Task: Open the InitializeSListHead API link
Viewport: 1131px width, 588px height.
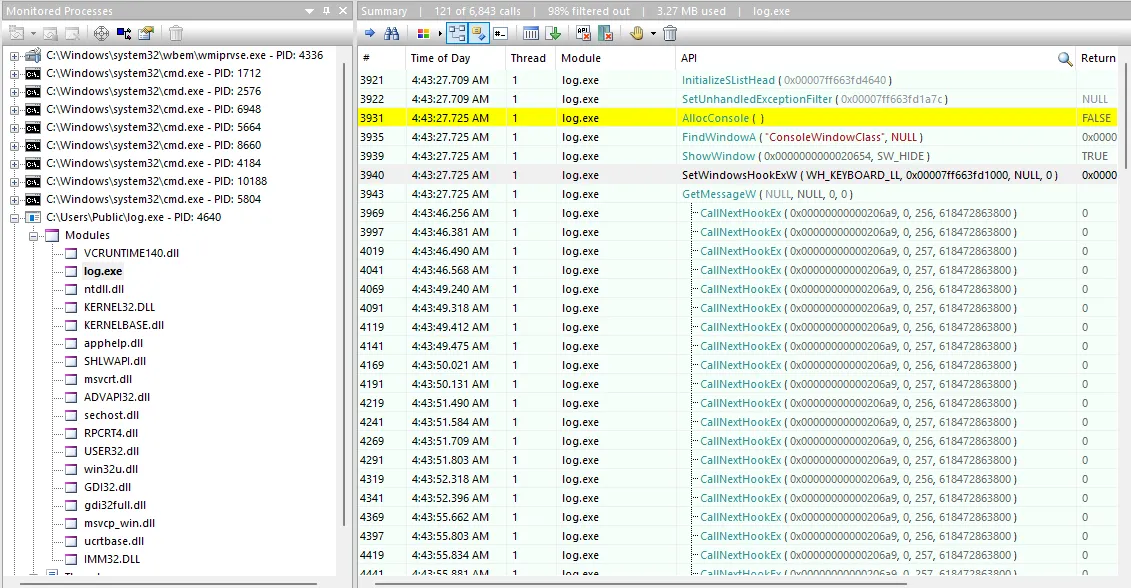Action: coord(728,80)
